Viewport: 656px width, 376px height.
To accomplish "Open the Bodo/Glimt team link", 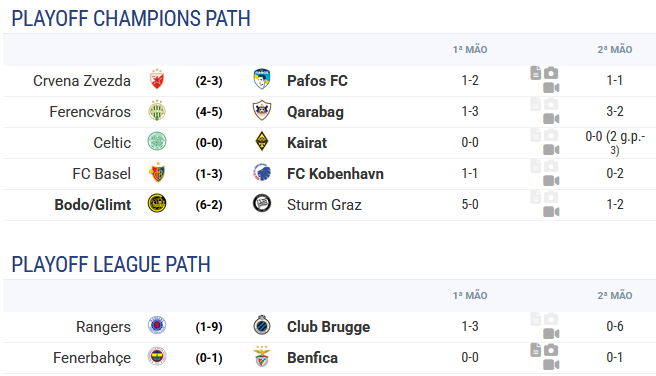I will click(93, 205).
